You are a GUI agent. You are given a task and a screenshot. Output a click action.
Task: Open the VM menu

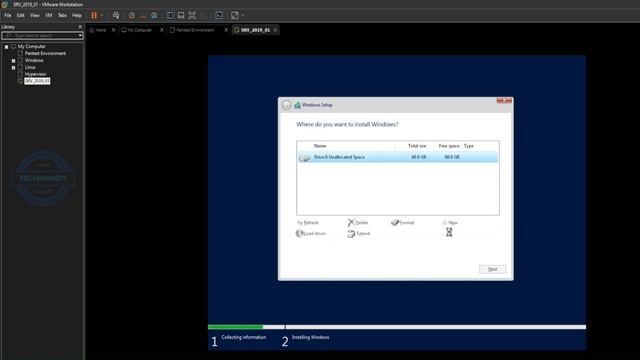[x=49, y=16]
